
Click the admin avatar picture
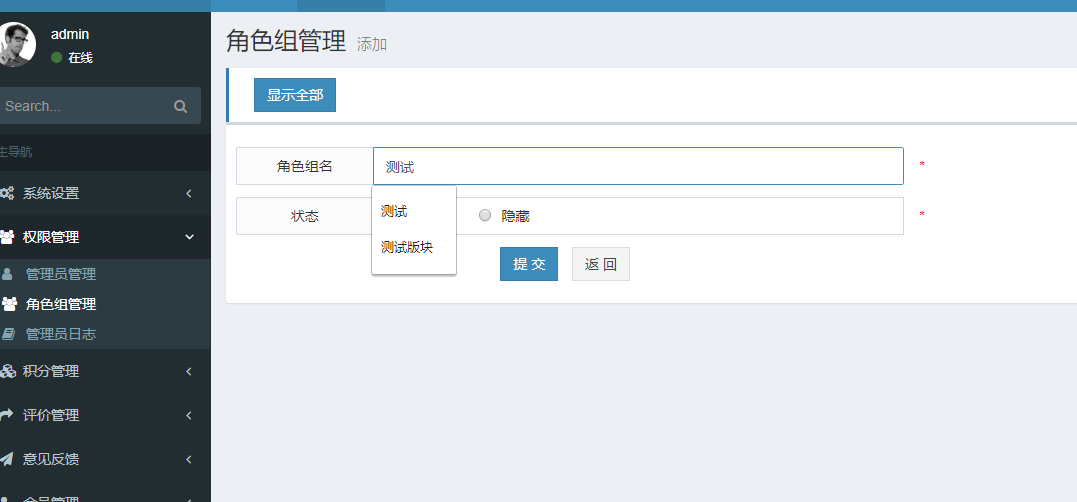pyautogui.click(x=15, y=45)
